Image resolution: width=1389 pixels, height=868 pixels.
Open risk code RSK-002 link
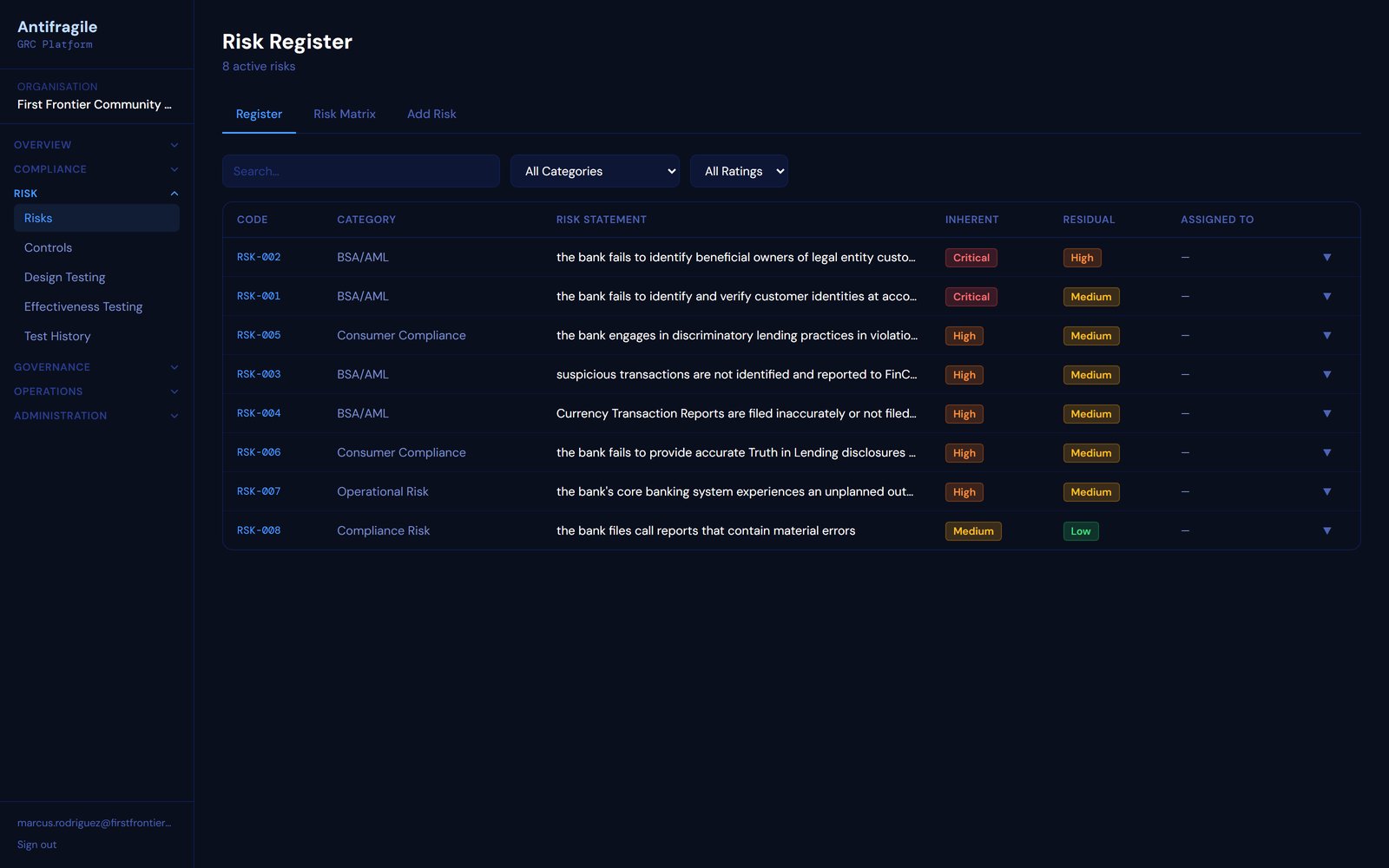coord(259,257)
